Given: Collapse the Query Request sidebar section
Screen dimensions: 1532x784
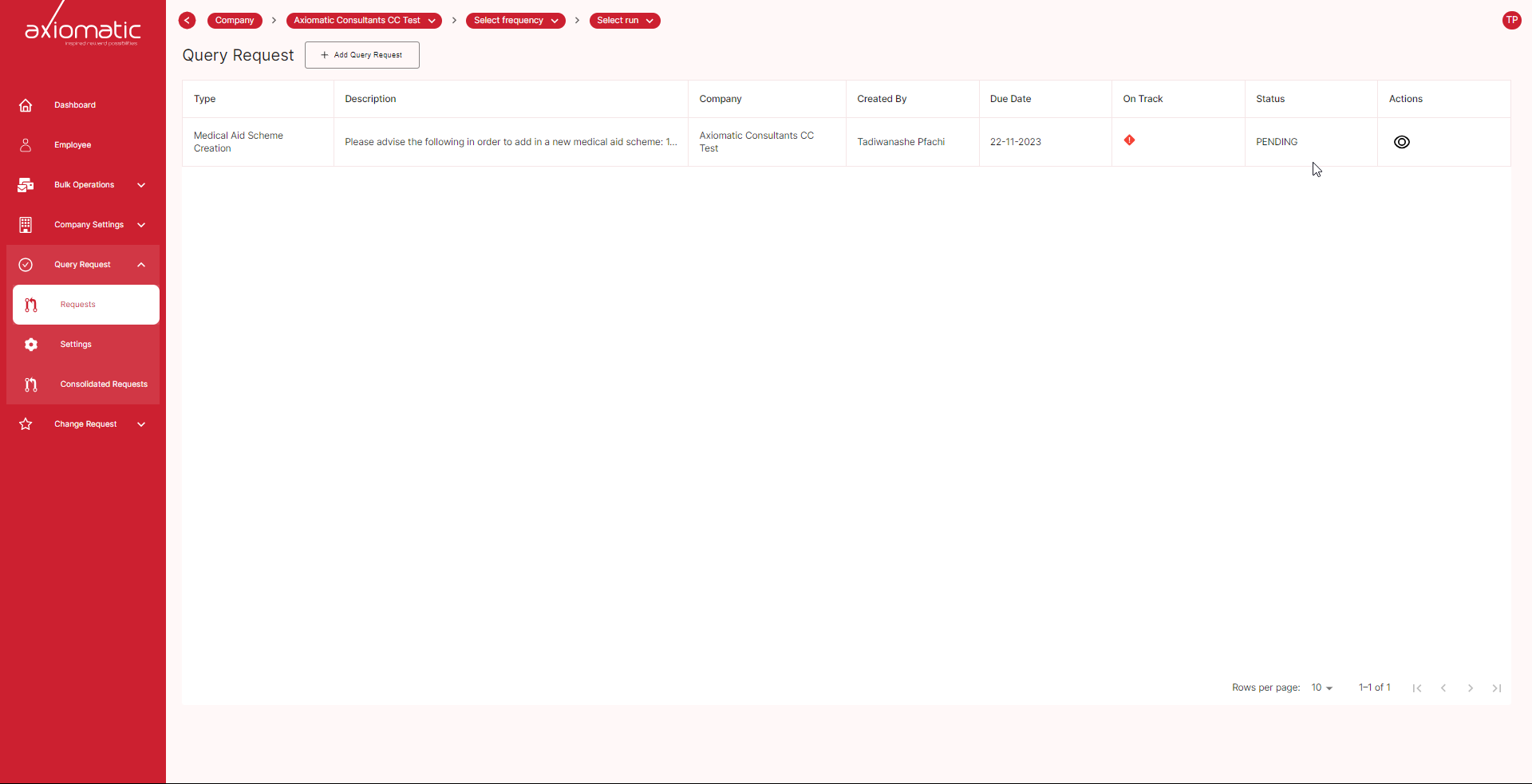Looking at the screenshot, I should (x=141, y=265).
